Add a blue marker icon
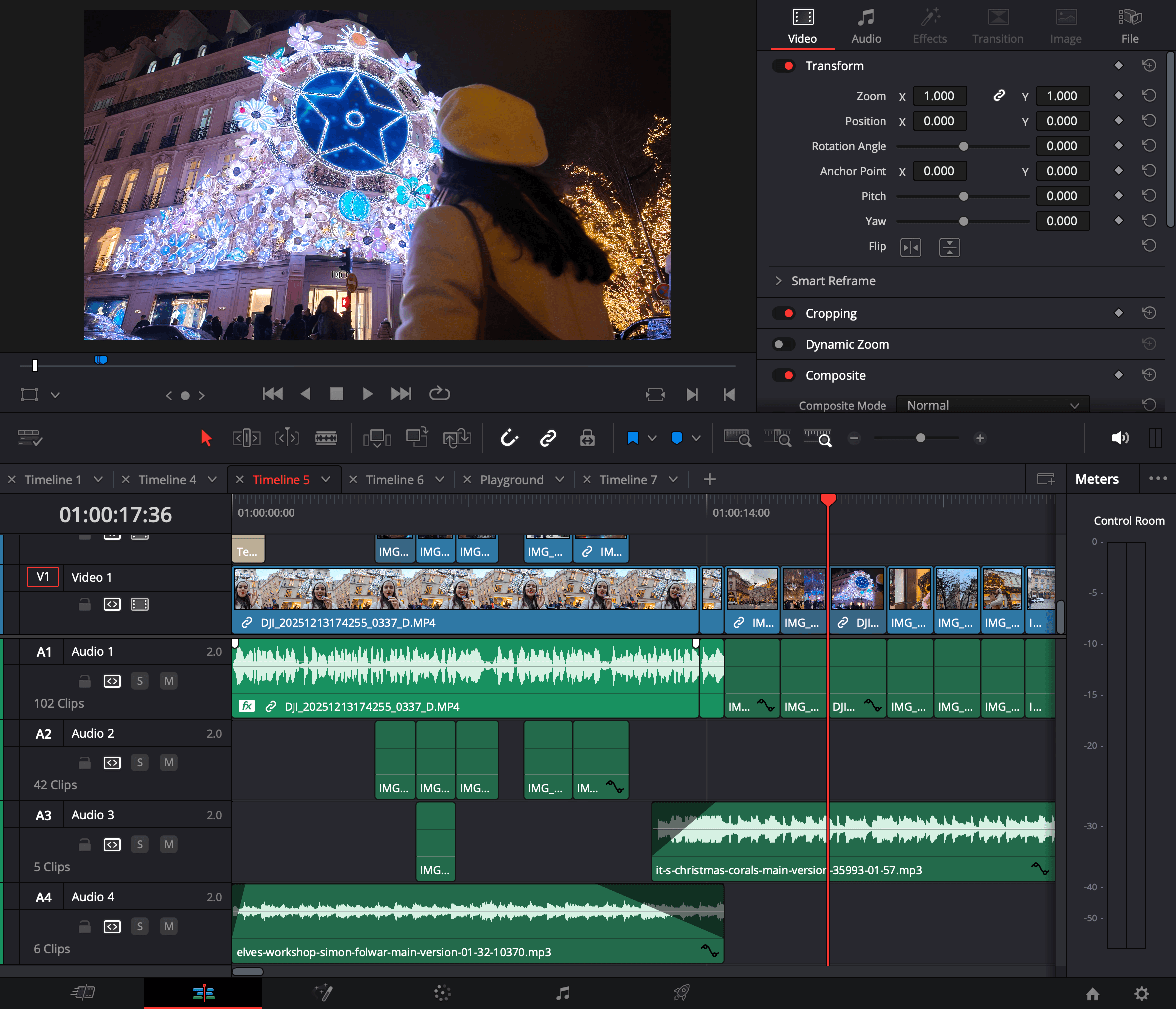The image size is (1176, 1009). [676, 438]
